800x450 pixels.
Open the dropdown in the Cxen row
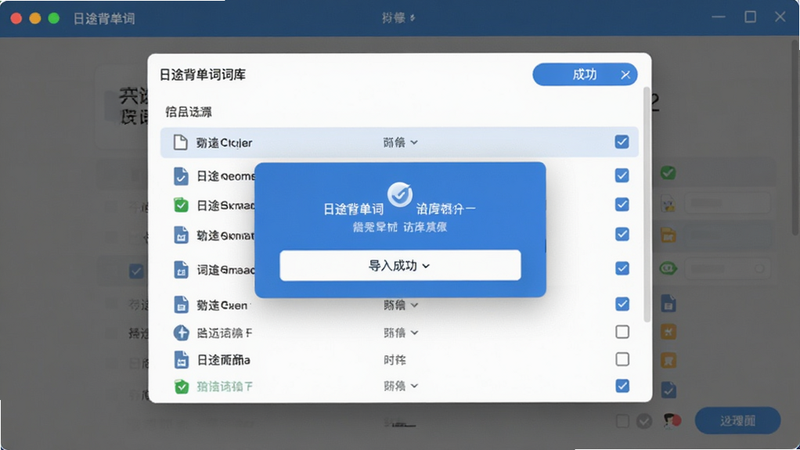click(401, 305)
